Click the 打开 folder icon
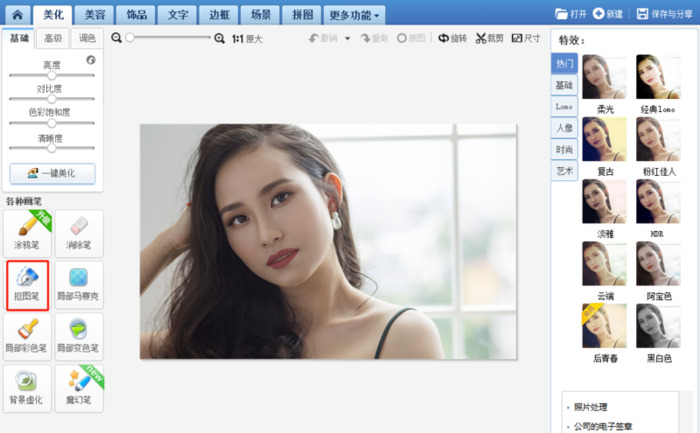Image resolution: width=700 pixels, height=433 pixels. point(561,14)
